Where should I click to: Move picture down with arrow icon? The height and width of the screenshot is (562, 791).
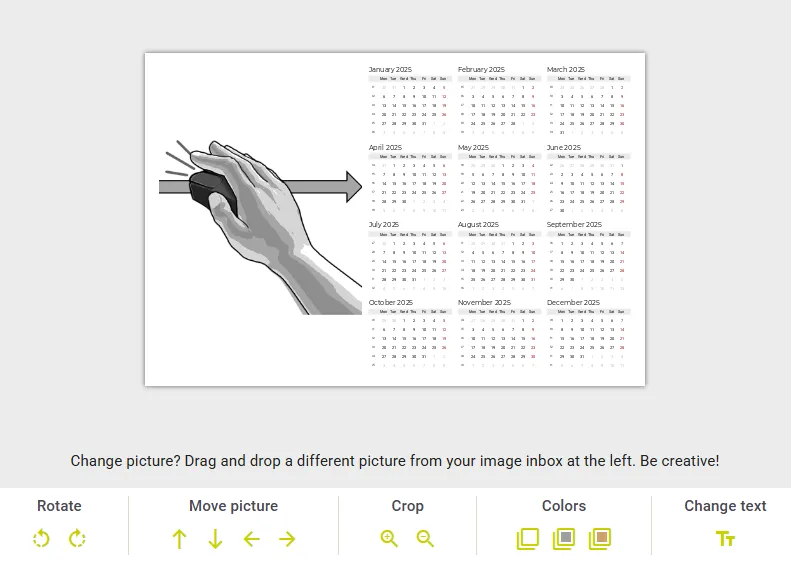(x=215, y=539)
